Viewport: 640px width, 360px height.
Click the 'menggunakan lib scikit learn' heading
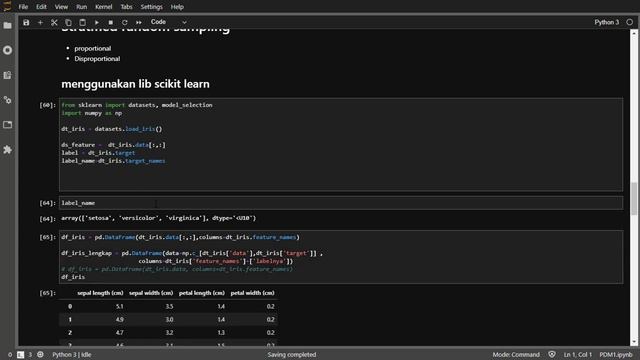pos(135,84)
